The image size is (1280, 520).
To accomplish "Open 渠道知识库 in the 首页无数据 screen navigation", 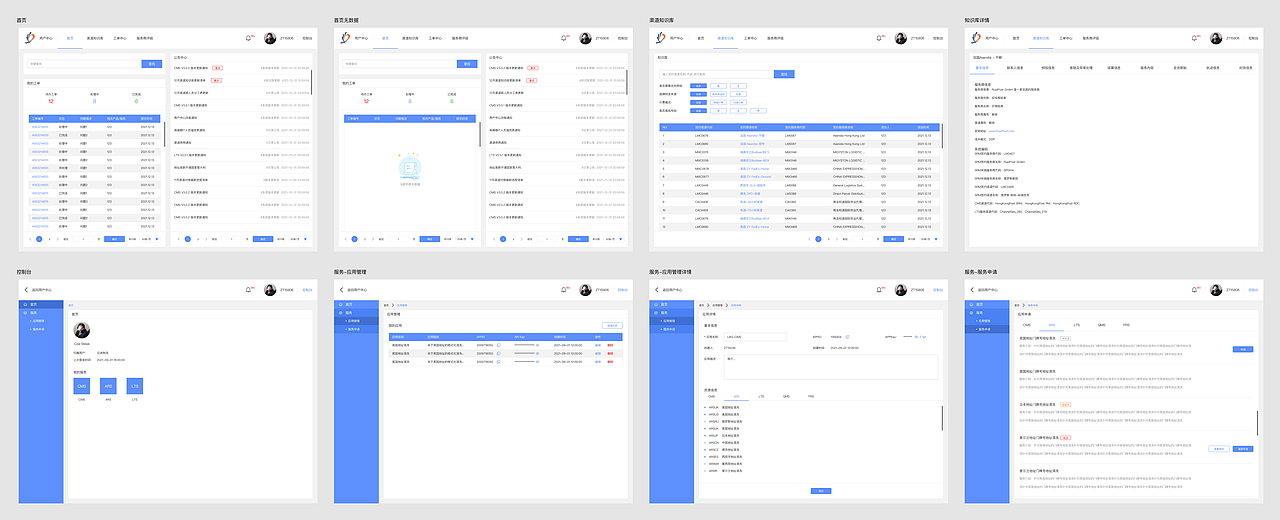I will pos(412,38).
